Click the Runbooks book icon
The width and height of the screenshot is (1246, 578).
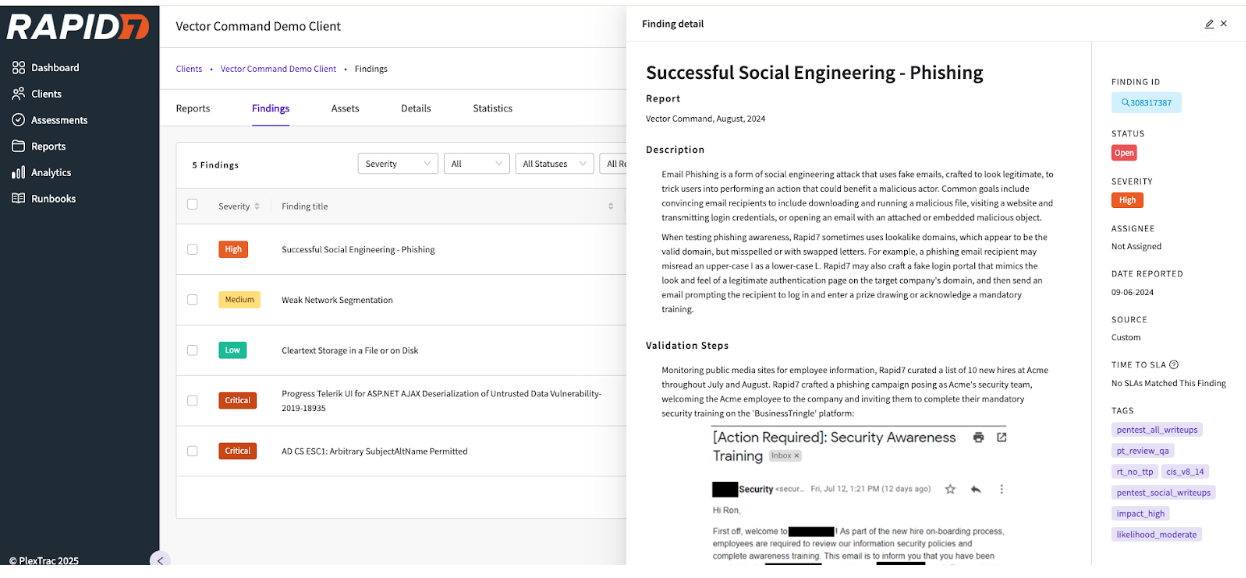click(18, 198)
